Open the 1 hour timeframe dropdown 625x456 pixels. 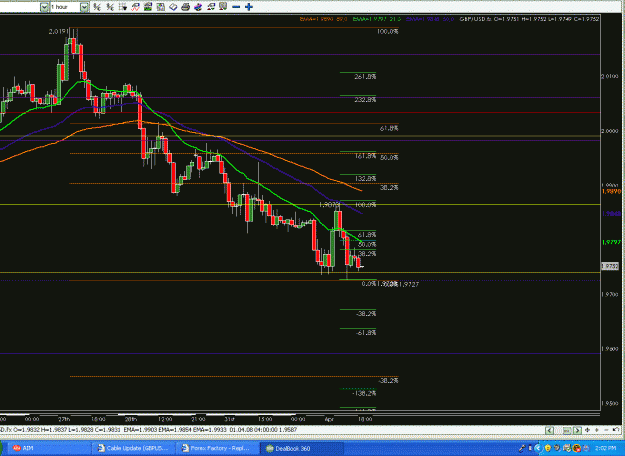click(84, 7)
